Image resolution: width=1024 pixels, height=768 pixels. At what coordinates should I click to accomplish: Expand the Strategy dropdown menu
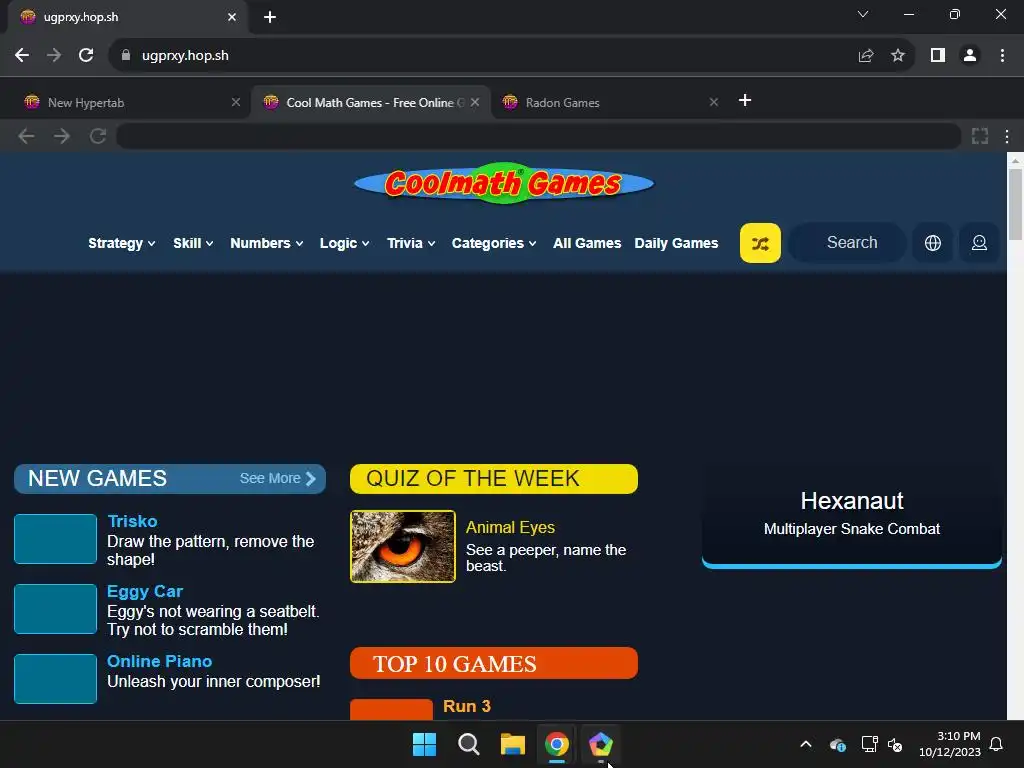121,243
